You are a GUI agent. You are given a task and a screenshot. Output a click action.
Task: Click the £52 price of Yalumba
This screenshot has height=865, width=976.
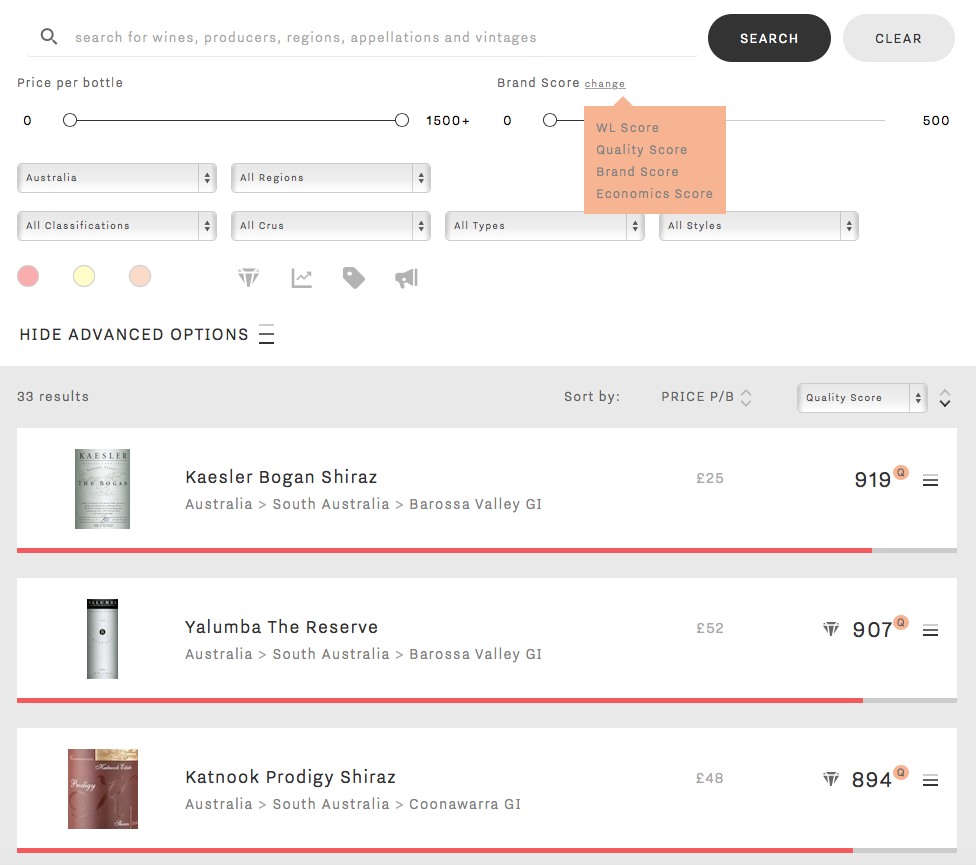pyautogui.click(x=710, y=629)
